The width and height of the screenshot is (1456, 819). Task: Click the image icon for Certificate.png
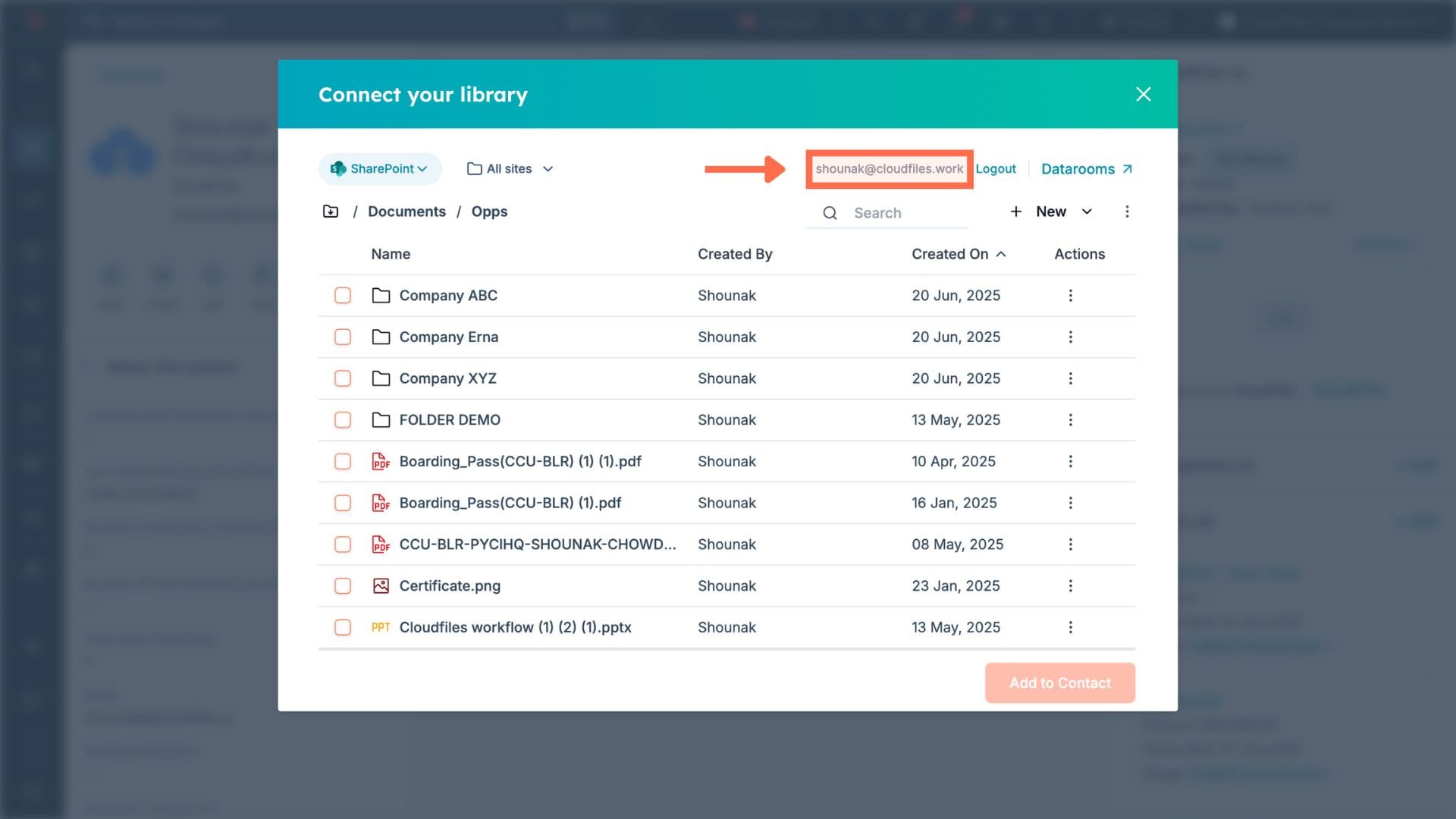point(381,585)
